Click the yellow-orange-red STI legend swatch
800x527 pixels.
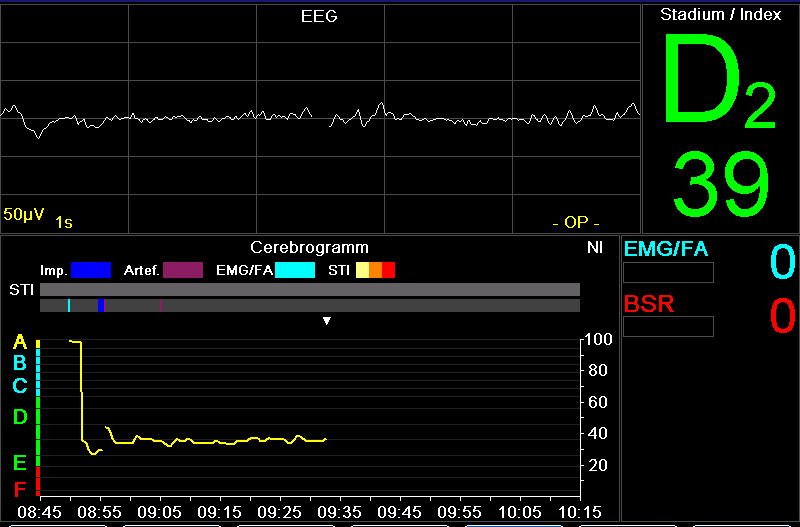(376, 270)
